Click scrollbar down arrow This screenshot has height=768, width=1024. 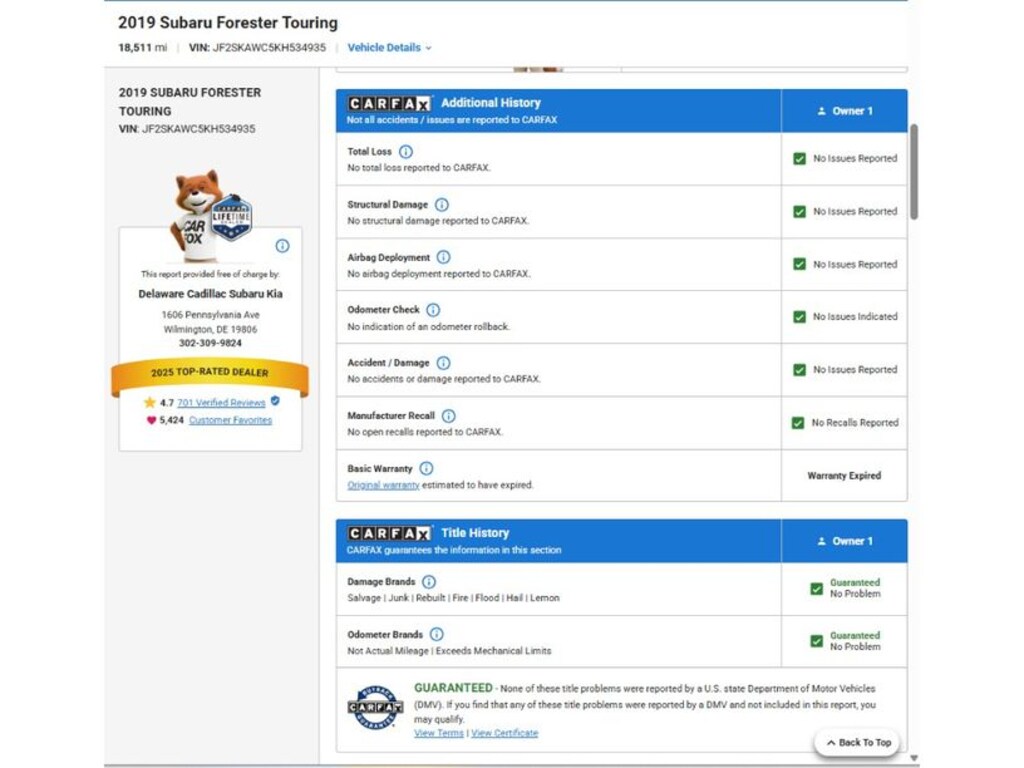tap(914, 758)
